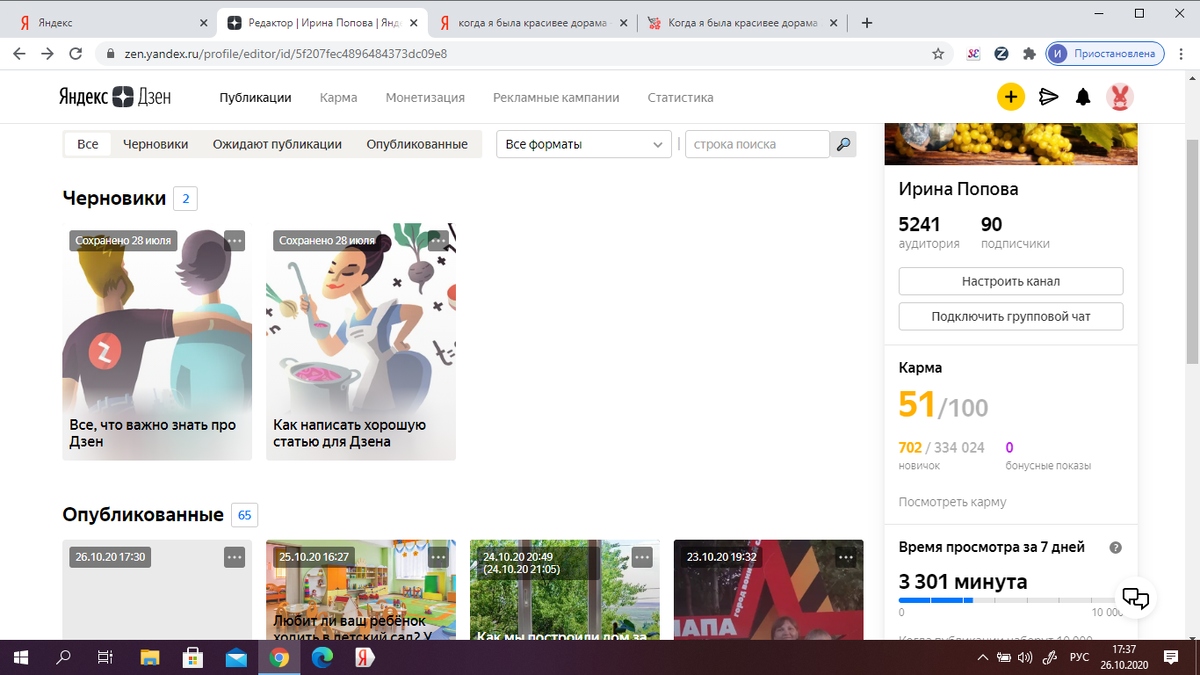Open Рекламные кампании menu item
The image size is (1200, 675).
tap(556, 97)
